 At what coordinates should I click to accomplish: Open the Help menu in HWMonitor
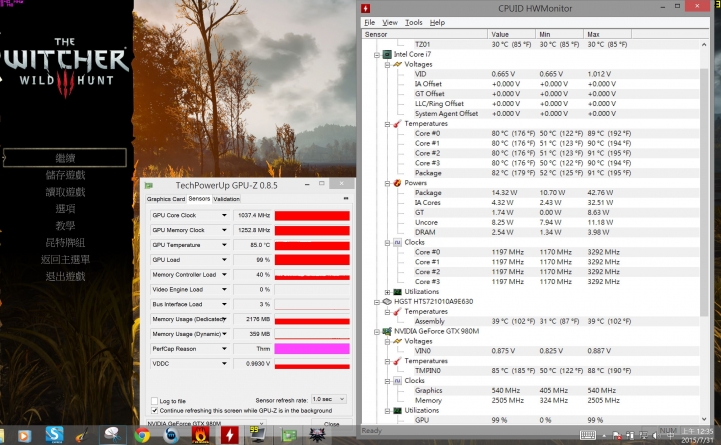(x=437, y=22)
